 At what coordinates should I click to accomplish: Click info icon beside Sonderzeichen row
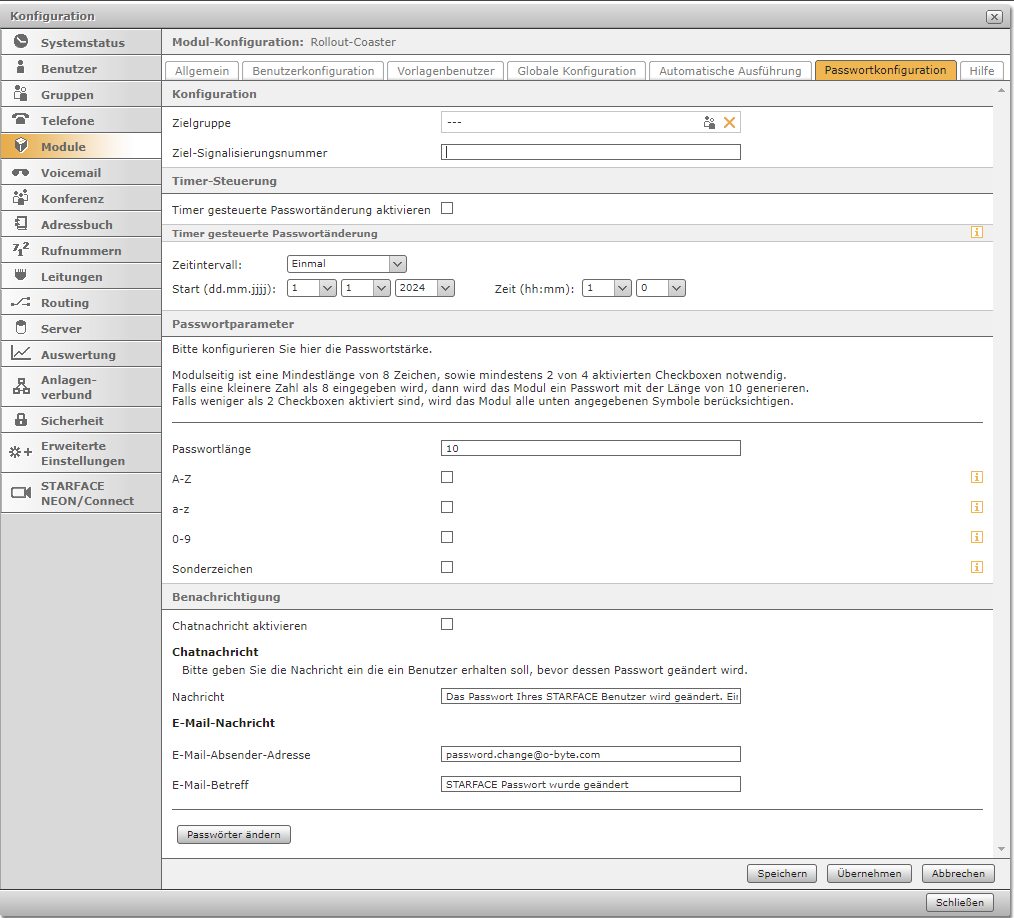tap(977, 567)
